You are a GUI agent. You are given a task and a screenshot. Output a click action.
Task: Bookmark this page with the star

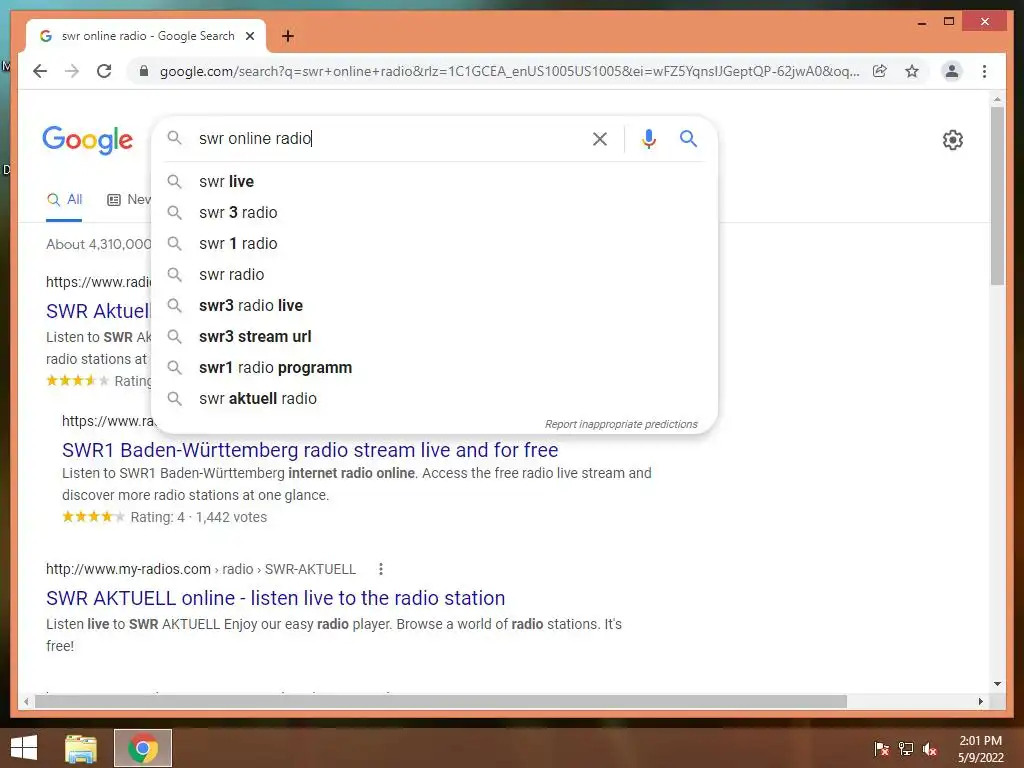pyautogui.click(x=912, y=71)
